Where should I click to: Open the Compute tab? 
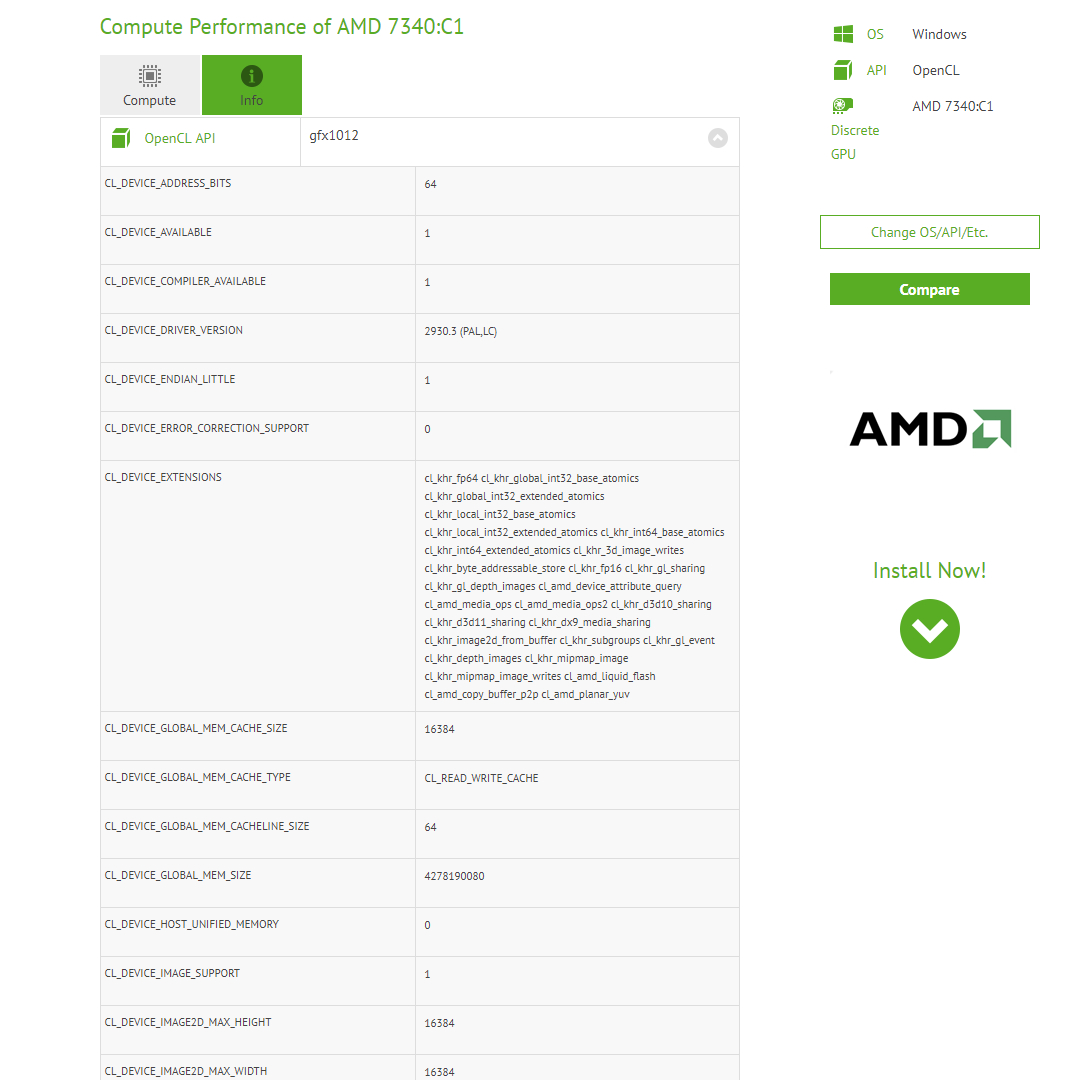coord(149,85)
